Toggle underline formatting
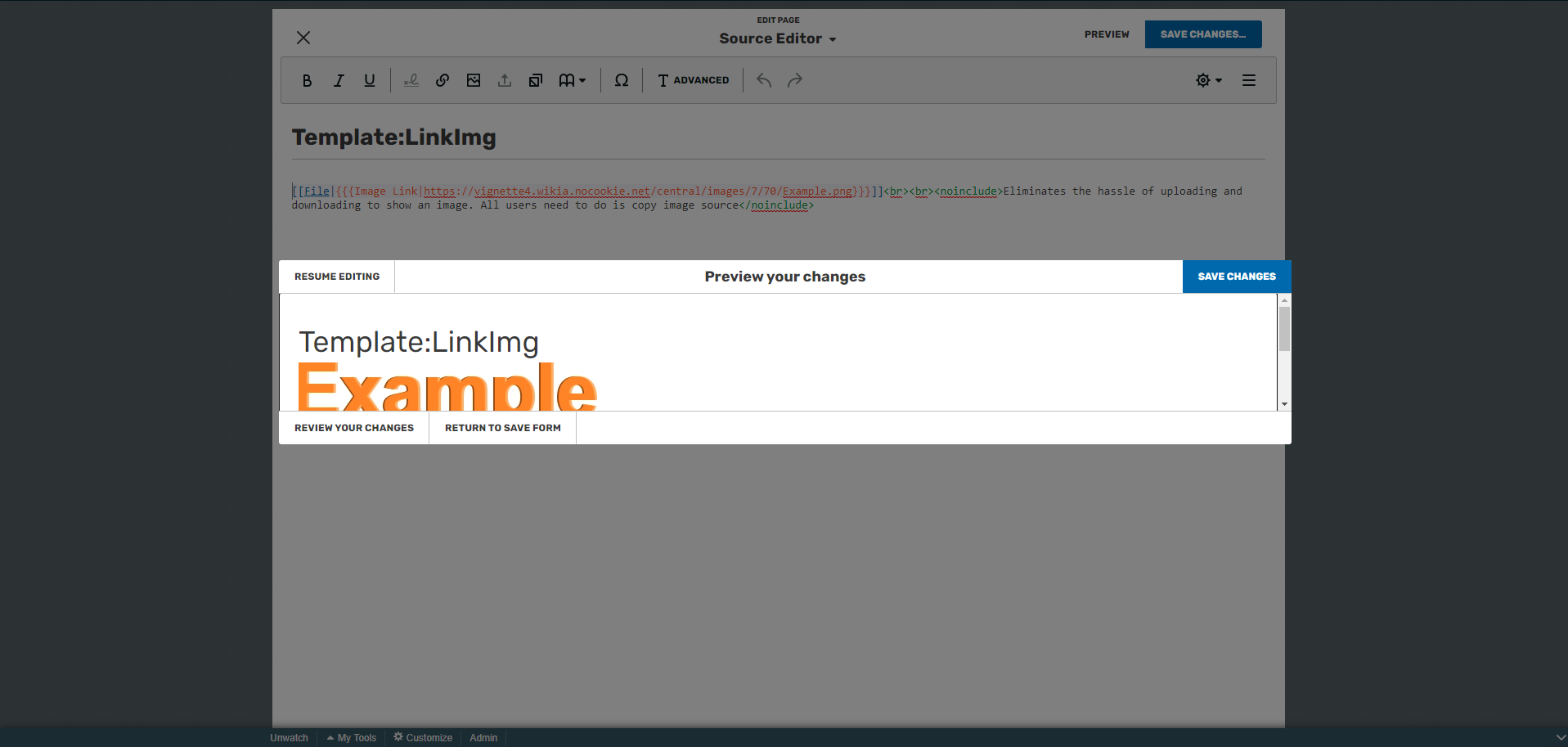The image size is (1568, 747). pyautogui.click(x=370, y=80)
